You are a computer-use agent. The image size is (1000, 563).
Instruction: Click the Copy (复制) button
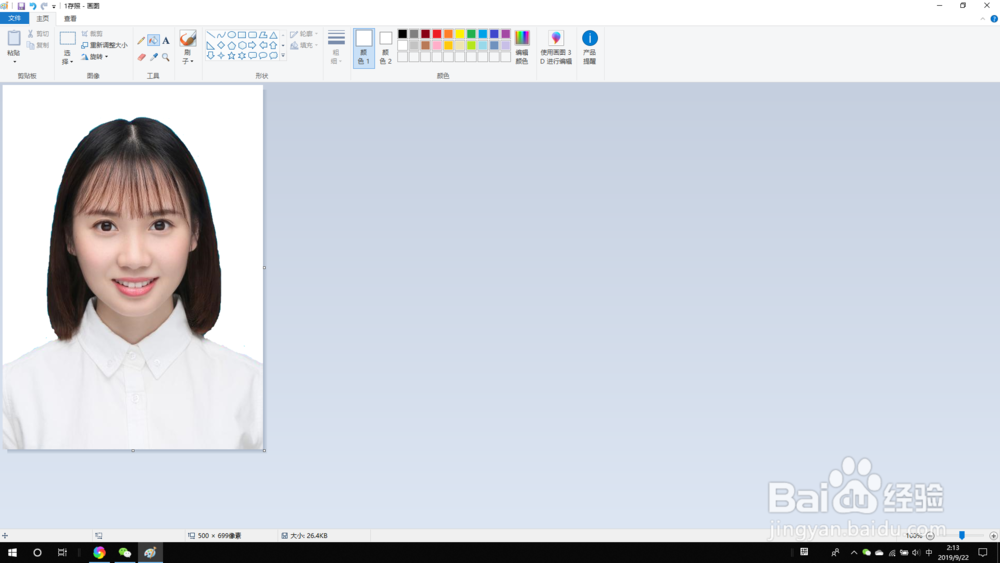coord(38,45)
